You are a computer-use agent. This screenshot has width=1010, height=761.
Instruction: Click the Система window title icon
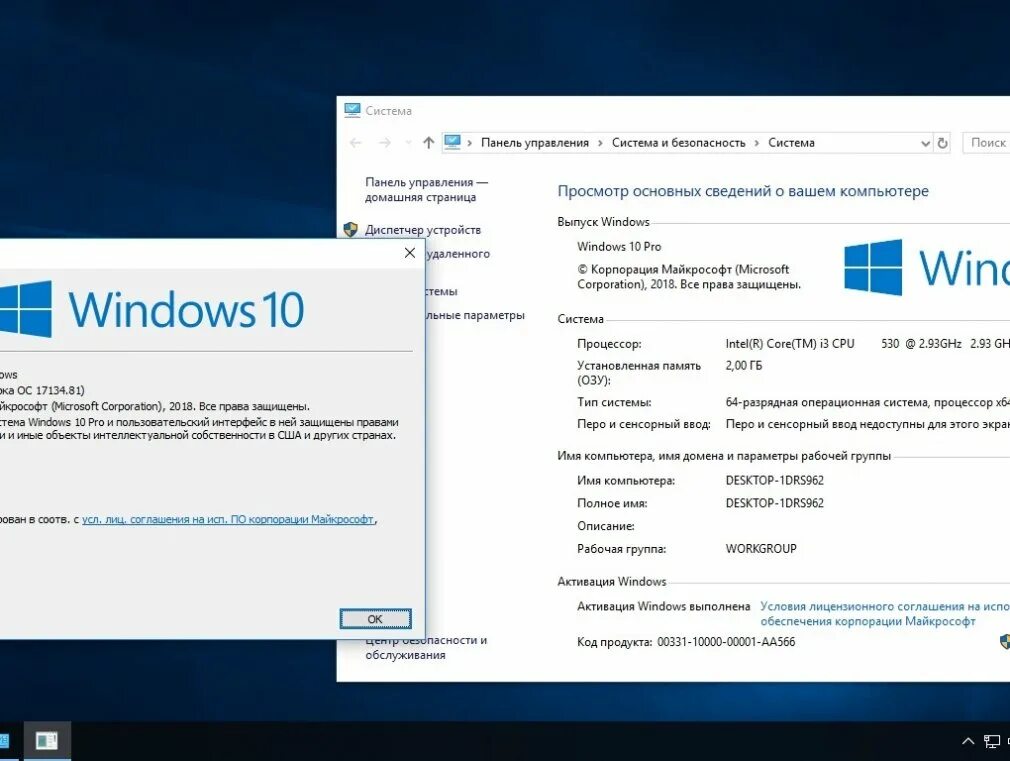coord(352,110)
